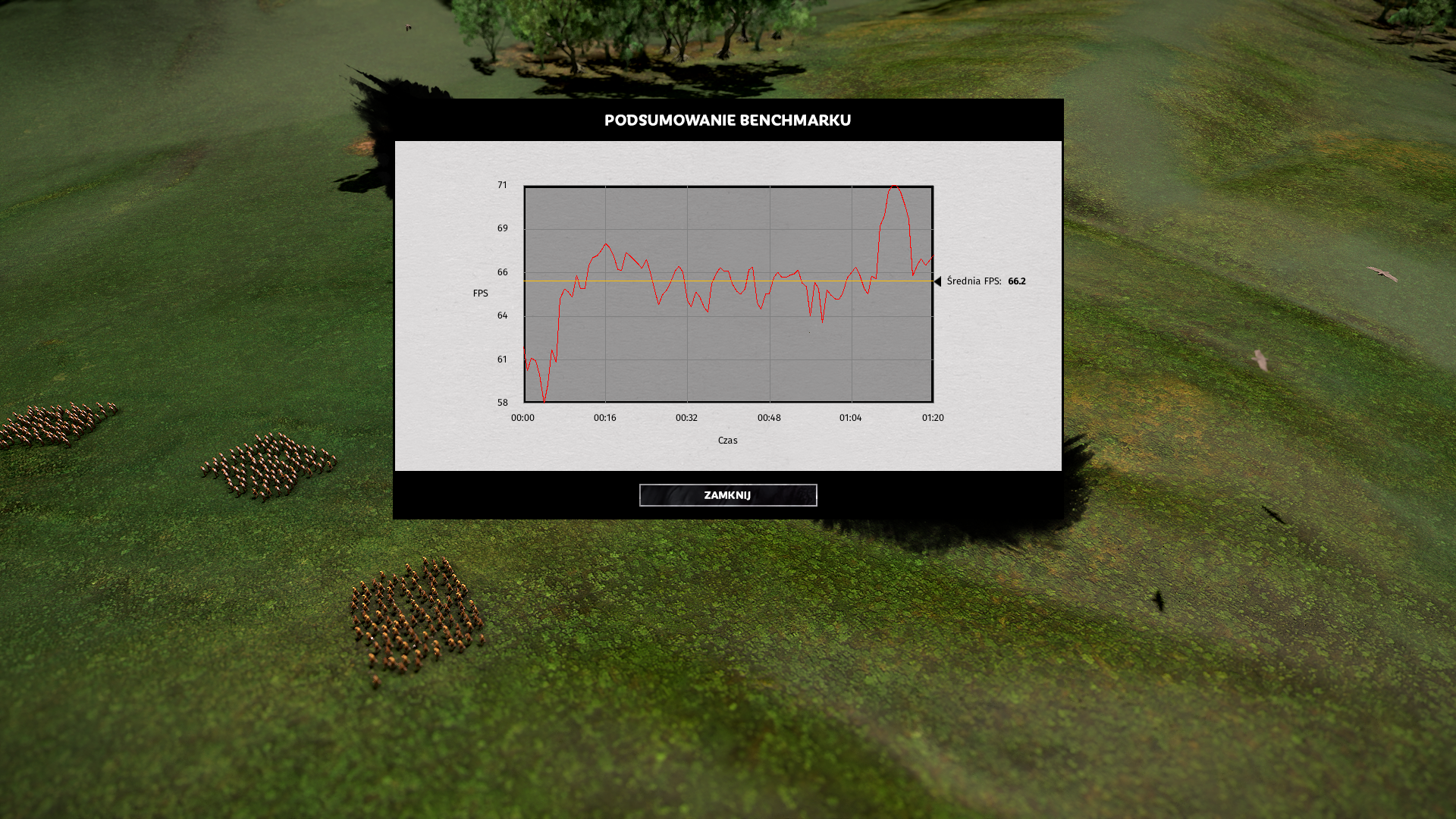The height and width of the screenshot is (819, 1456).
Task: Click the PODSUMOWANIE BENCHMARKU title
Action: point(727,121)
